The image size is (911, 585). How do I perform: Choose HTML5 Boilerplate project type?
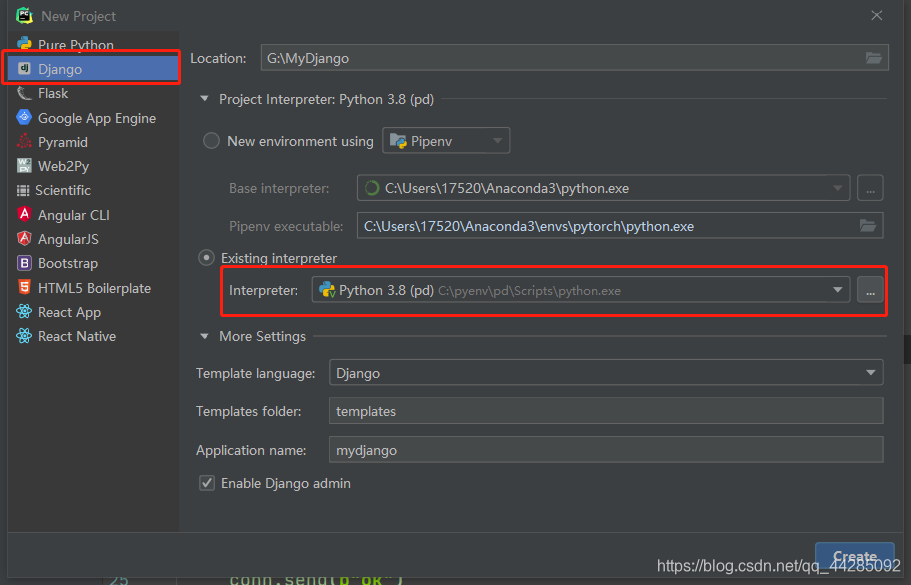coord(93,288)
